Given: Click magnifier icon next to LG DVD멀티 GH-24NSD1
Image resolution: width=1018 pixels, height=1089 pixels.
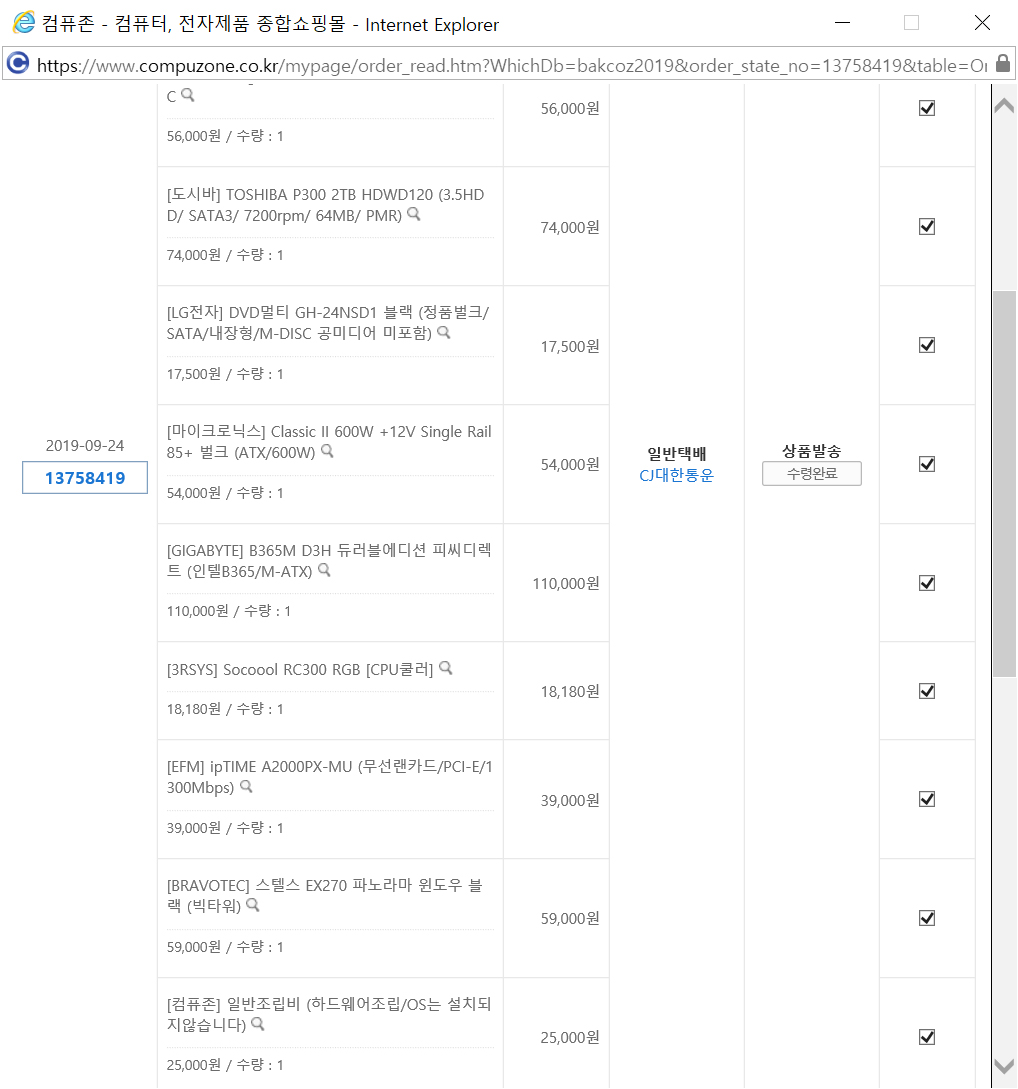Looking at the screenshot, I should (444, 333).
